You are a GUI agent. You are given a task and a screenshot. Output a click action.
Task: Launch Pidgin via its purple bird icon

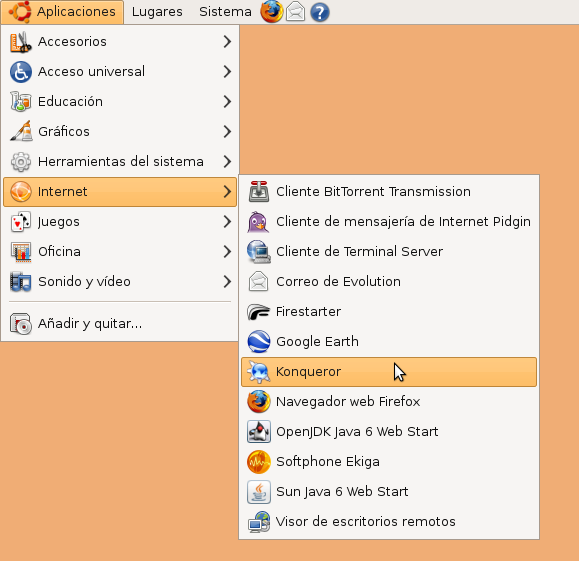pos(258,222)
